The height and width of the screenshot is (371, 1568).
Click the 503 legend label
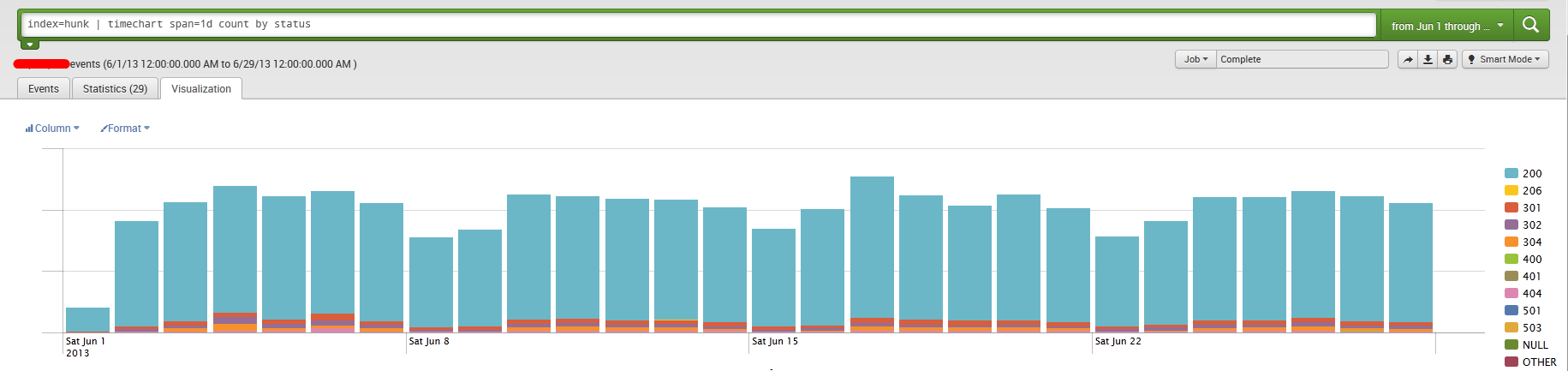(1532, 327)
